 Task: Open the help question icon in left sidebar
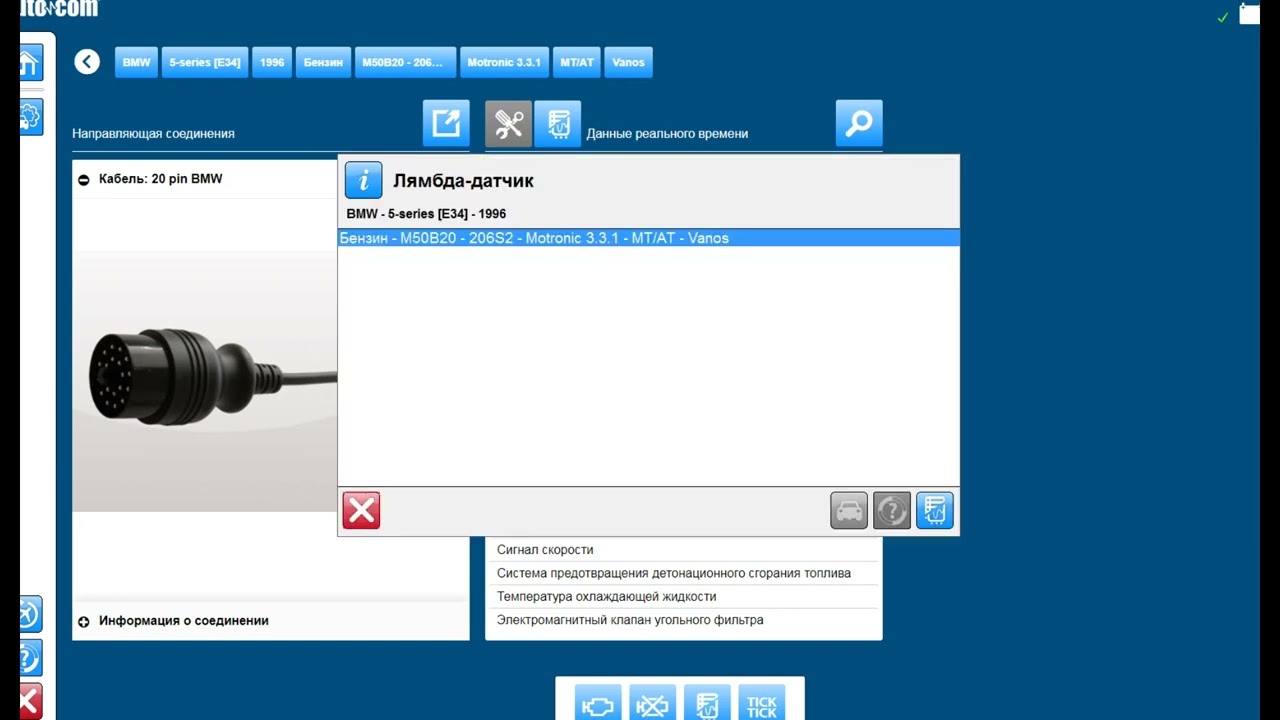(x=30, y=658)
